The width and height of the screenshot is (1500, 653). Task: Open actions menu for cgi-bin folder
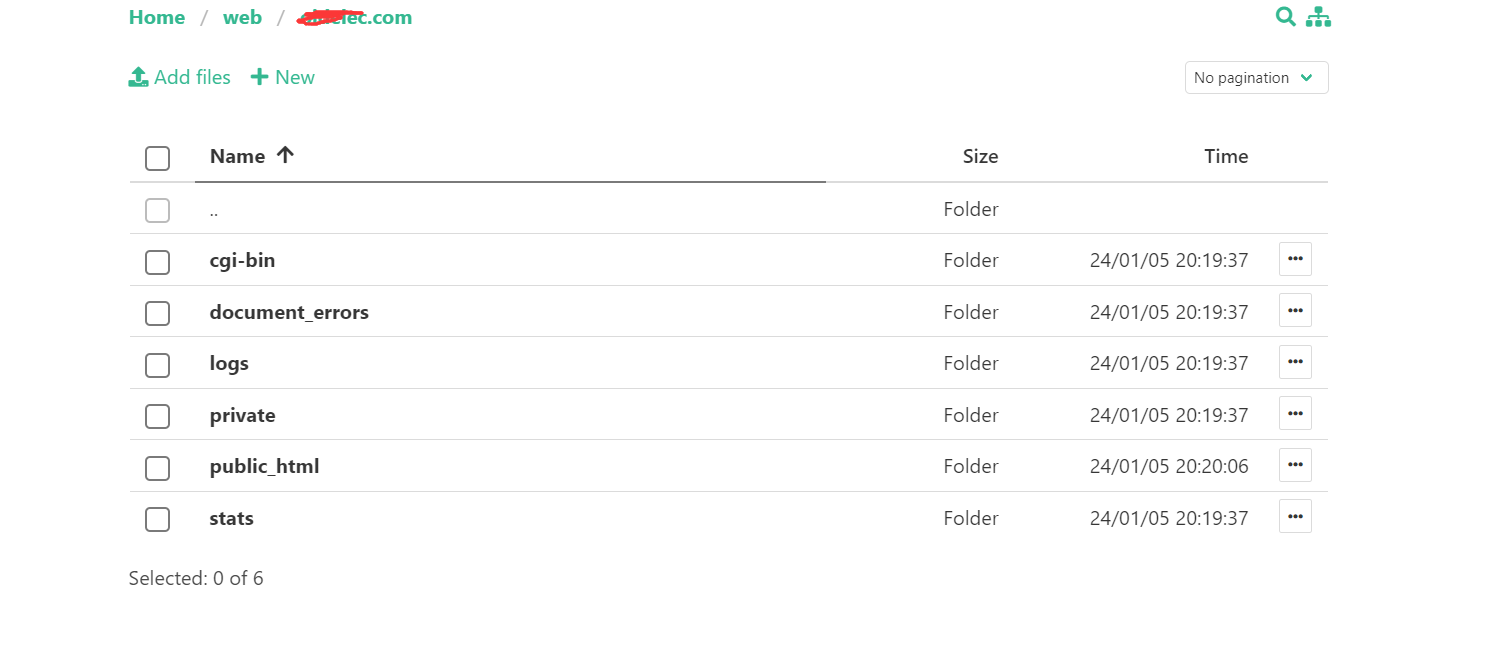(1295, 259)
